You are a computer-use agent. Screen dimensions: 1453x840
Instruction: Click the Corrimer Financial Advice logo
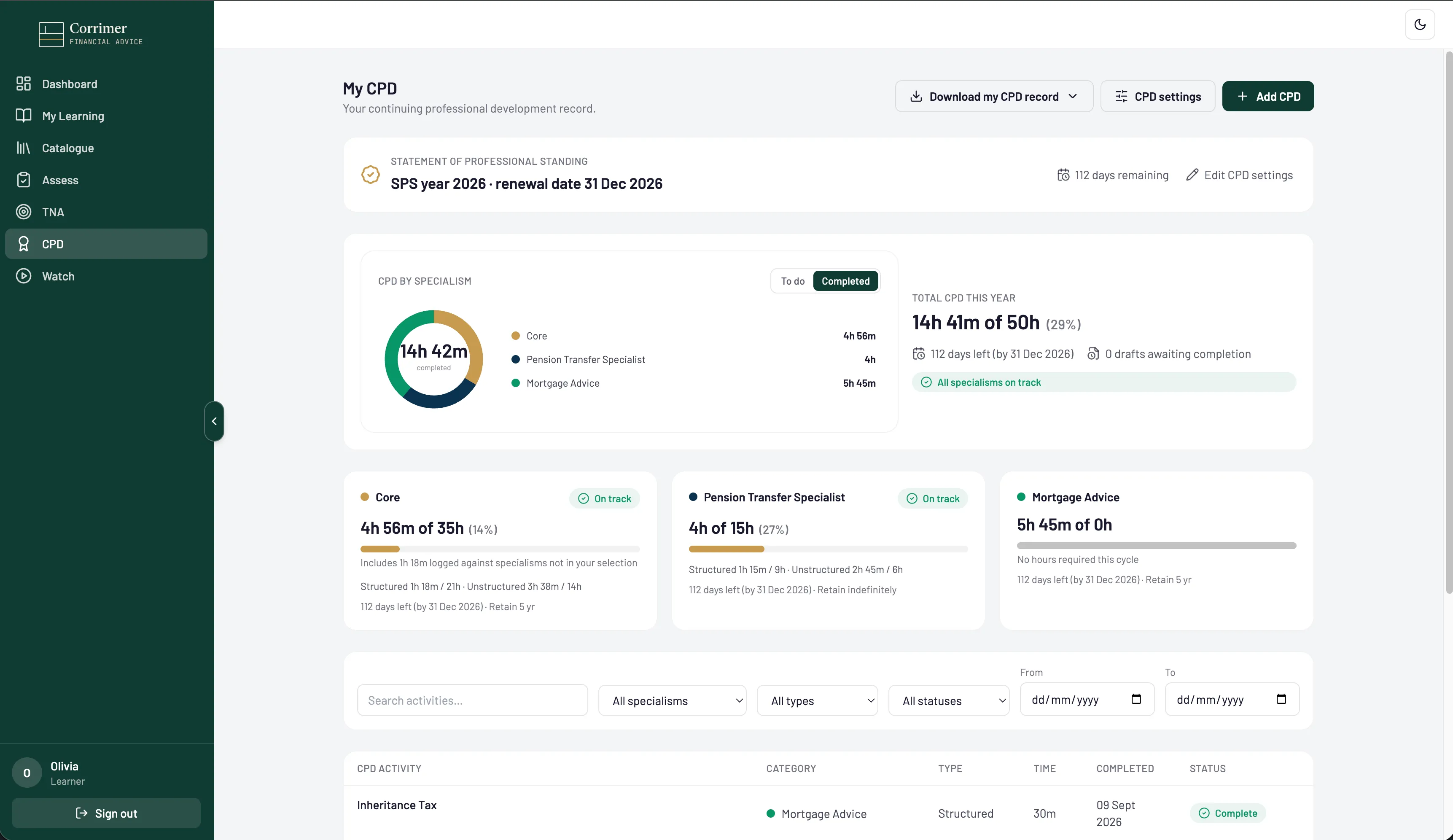point(91,34)
